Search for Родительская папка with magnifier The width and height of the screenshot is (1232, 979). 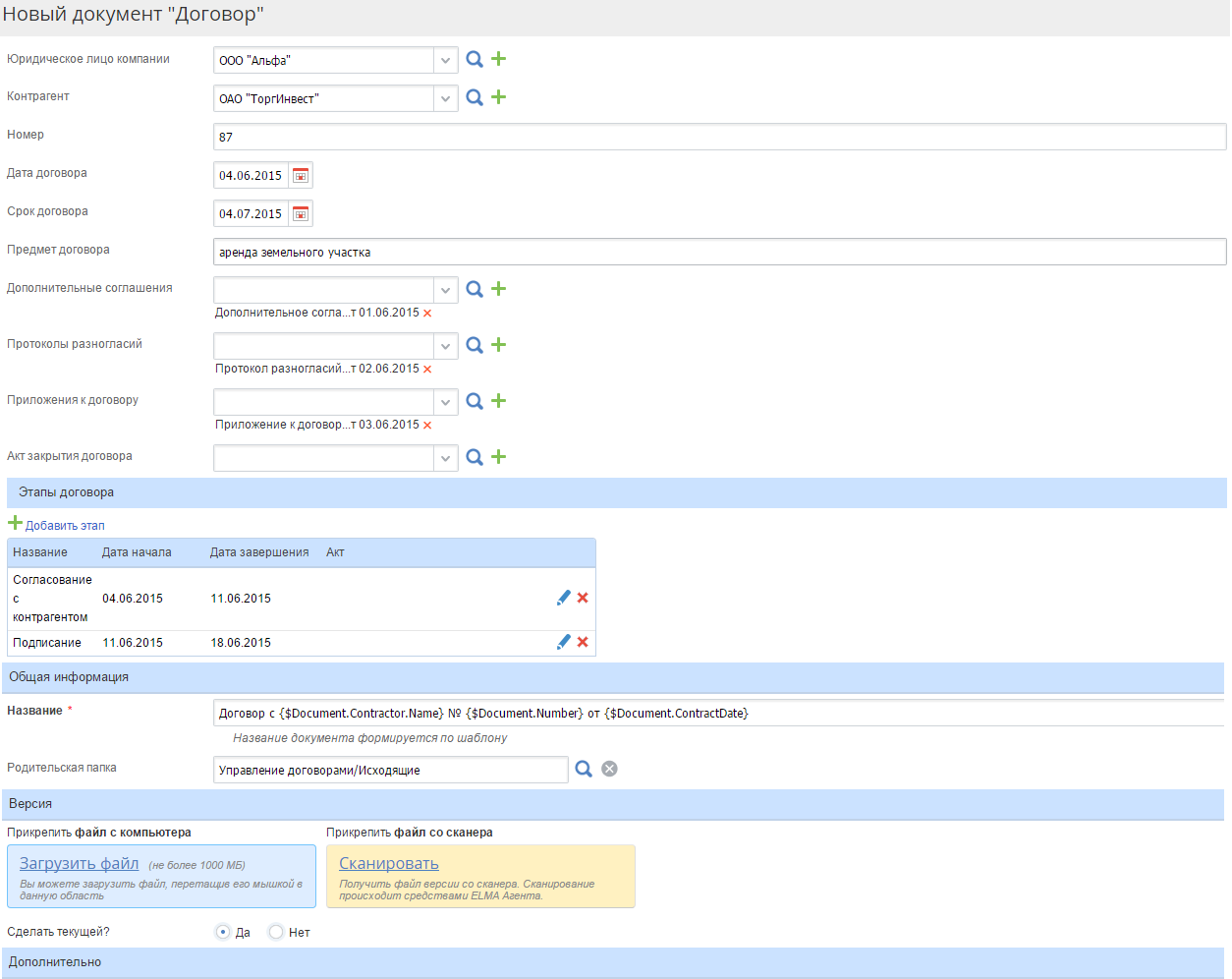click(x=584, y=769)
